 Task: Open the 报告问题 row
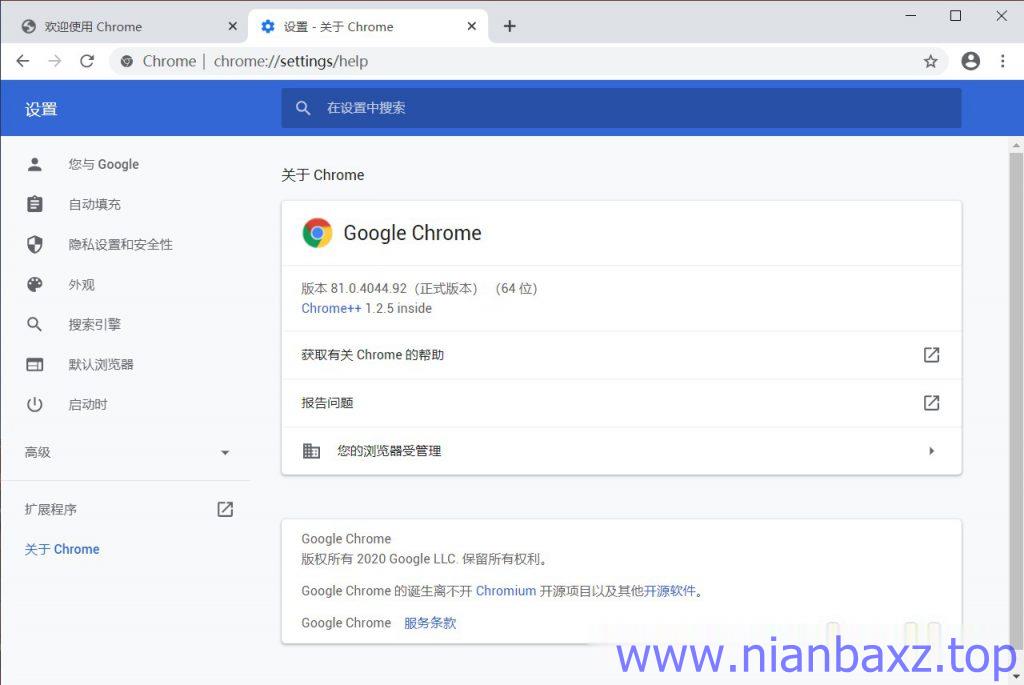[621, 403]
